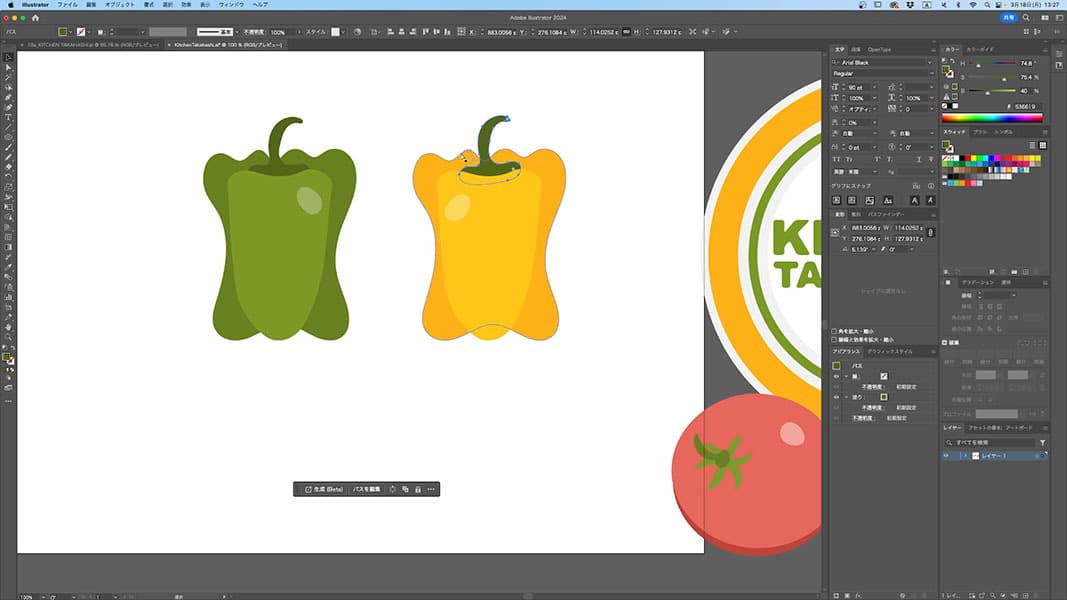1067x600 pixels.
Task: Click the パスを編集 button
Action: pos(366,489)
